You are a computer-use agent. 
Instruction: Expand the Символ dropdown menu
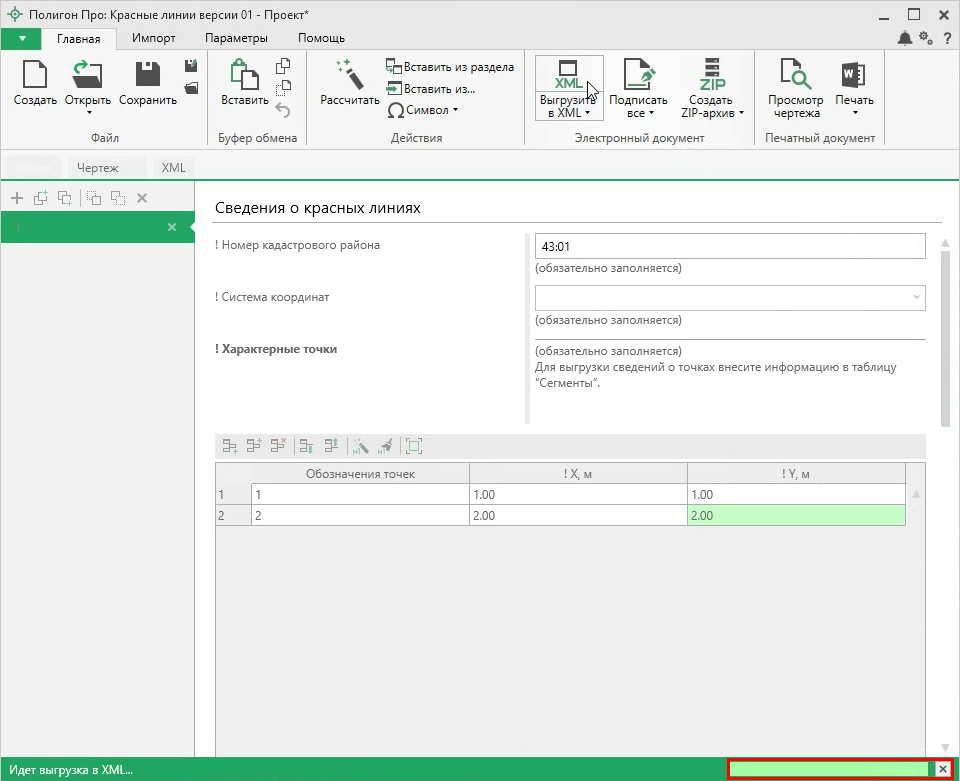[x=424, y=110]
